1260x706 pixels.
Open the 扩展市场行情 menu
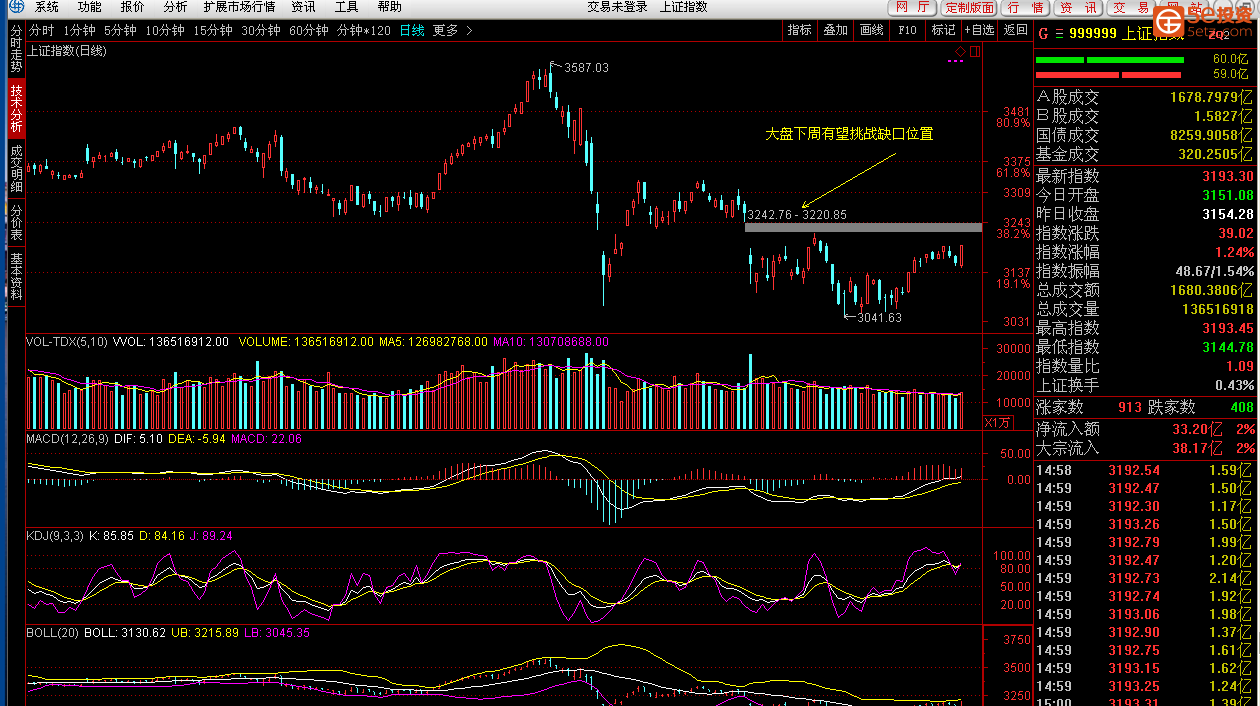coord(239,7)
